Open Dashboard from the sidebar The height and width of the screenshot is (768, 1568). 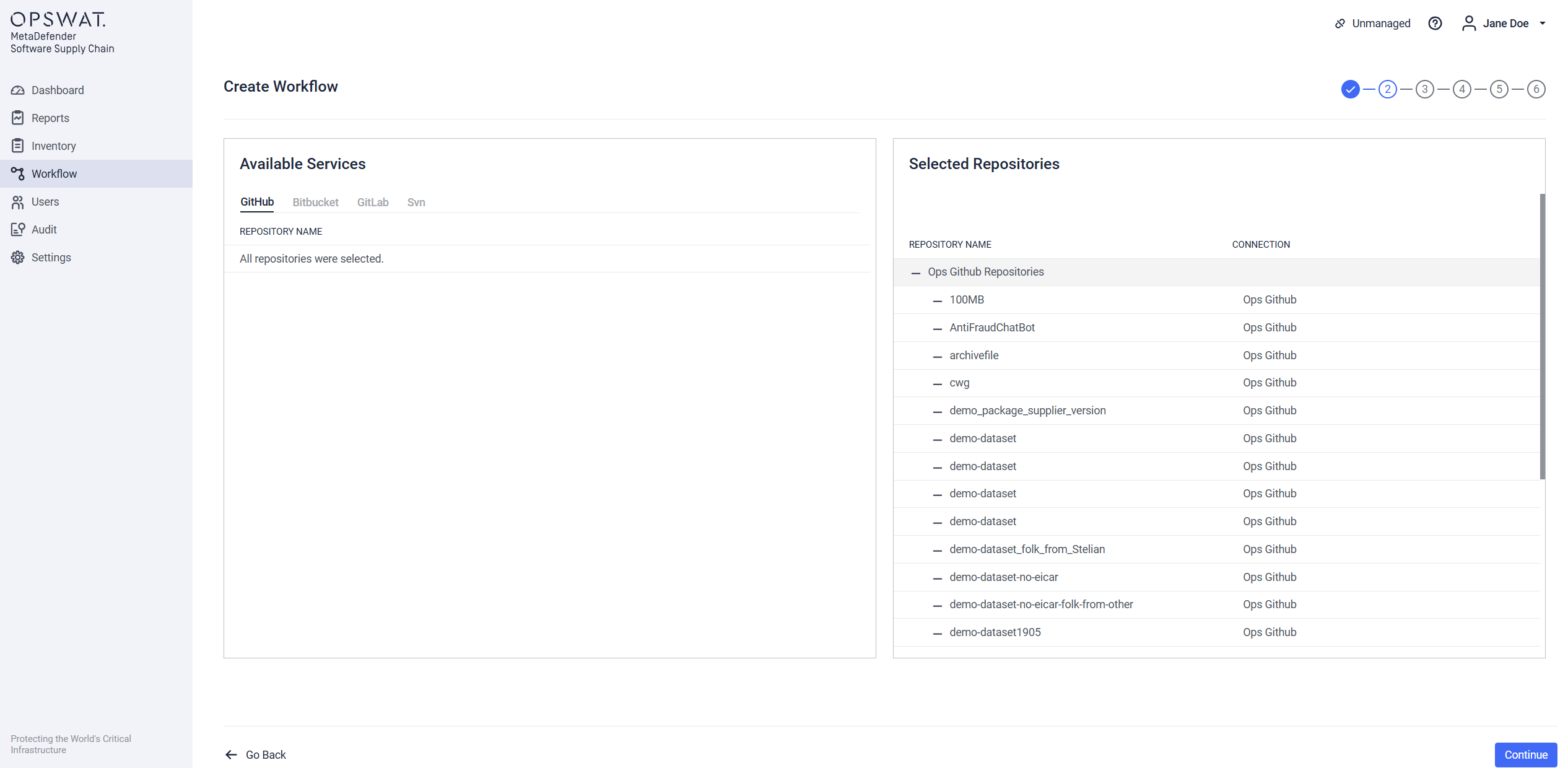point(96,90)
